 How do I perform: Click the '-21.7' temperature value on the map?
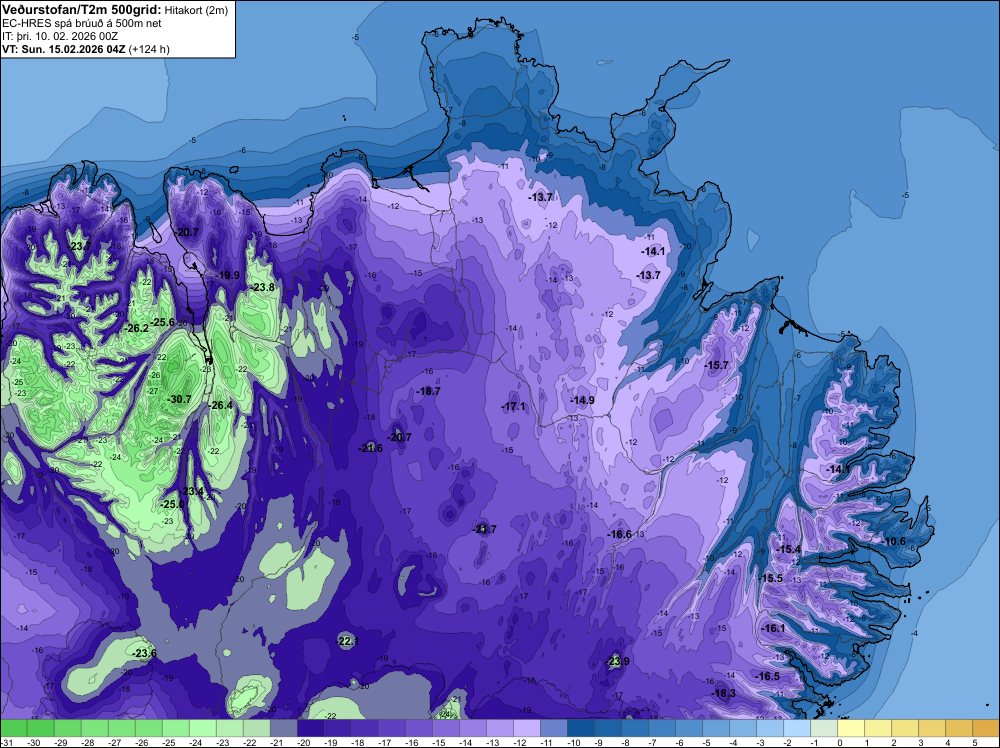point(484,529)
